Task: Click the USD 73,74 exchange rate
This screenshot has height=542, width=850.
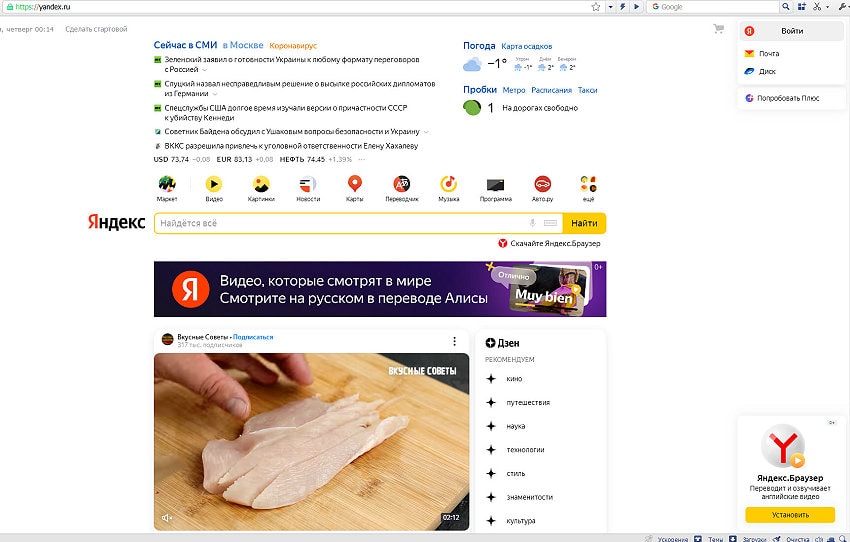Action: tap(171, 159)
